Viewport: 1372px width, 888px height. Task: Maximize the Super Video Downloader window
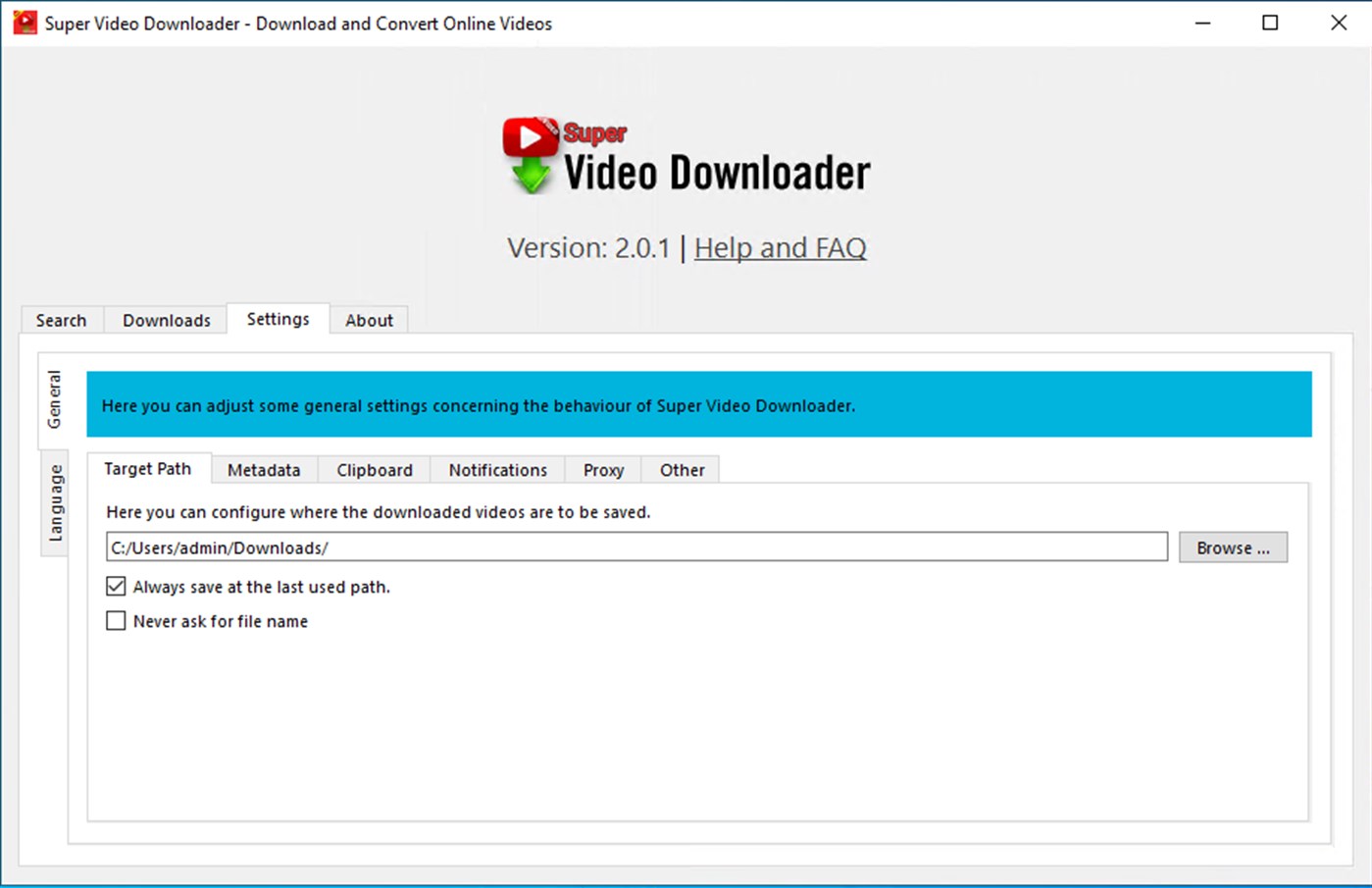point(1270,23)
